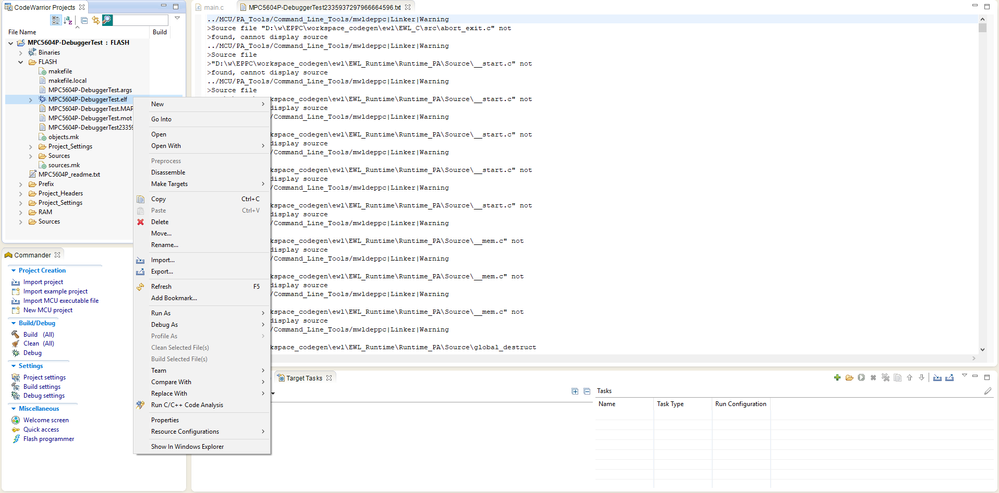The height and width of the screenshot is (493, 999).
Task: Expand the Prefix folder
Action: click(x=20, y=184)
